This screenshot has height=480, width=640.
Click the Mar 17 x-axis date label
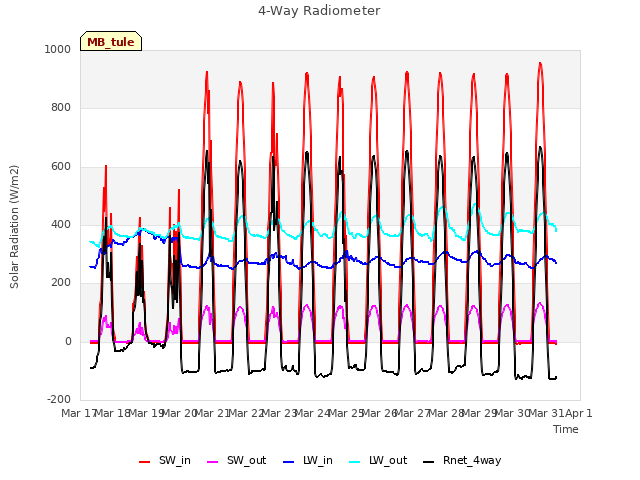(x=78, y=413)
